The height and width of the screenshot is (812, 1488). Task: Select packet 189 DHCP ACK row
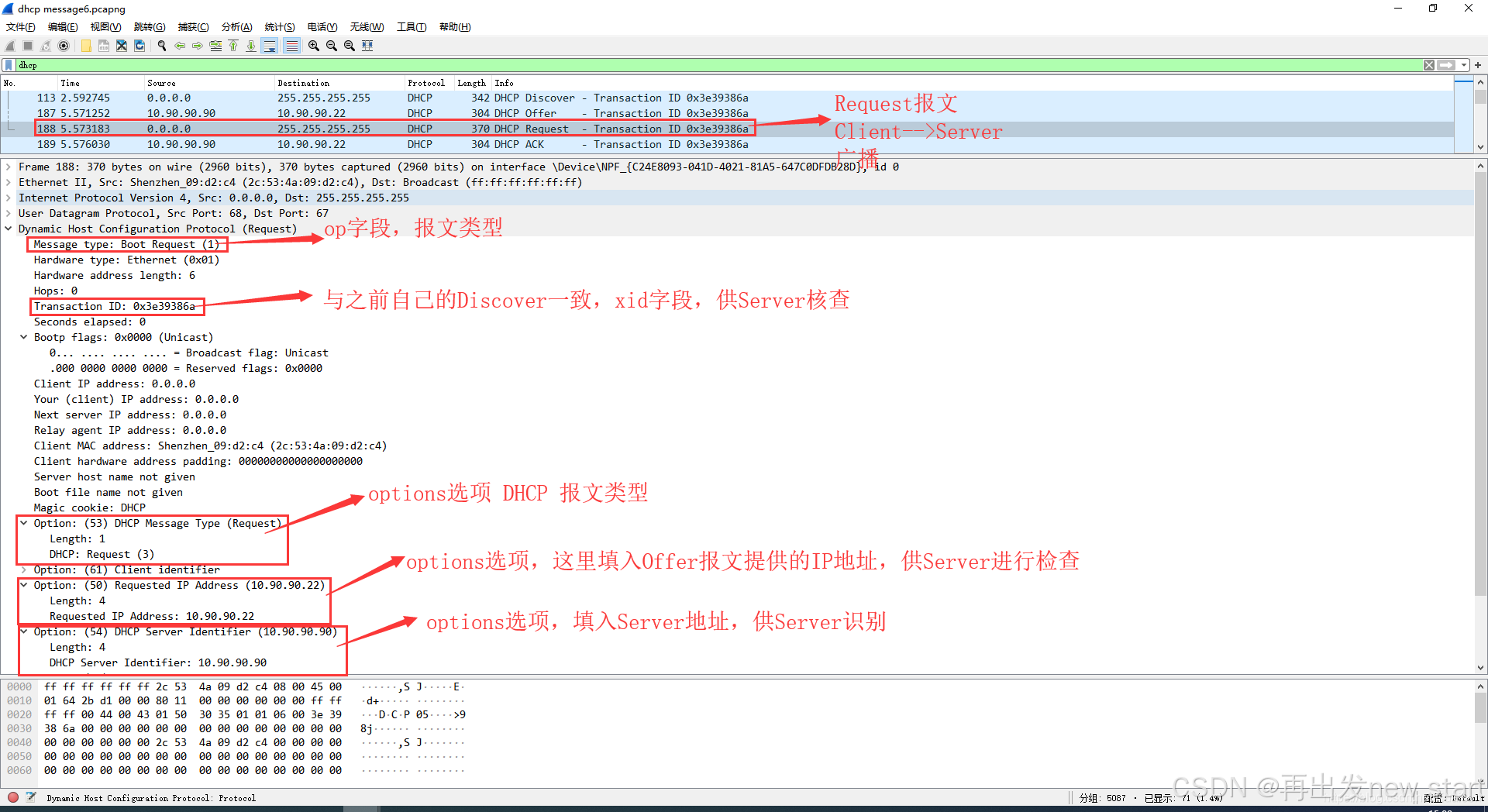(x=727, y=144)
